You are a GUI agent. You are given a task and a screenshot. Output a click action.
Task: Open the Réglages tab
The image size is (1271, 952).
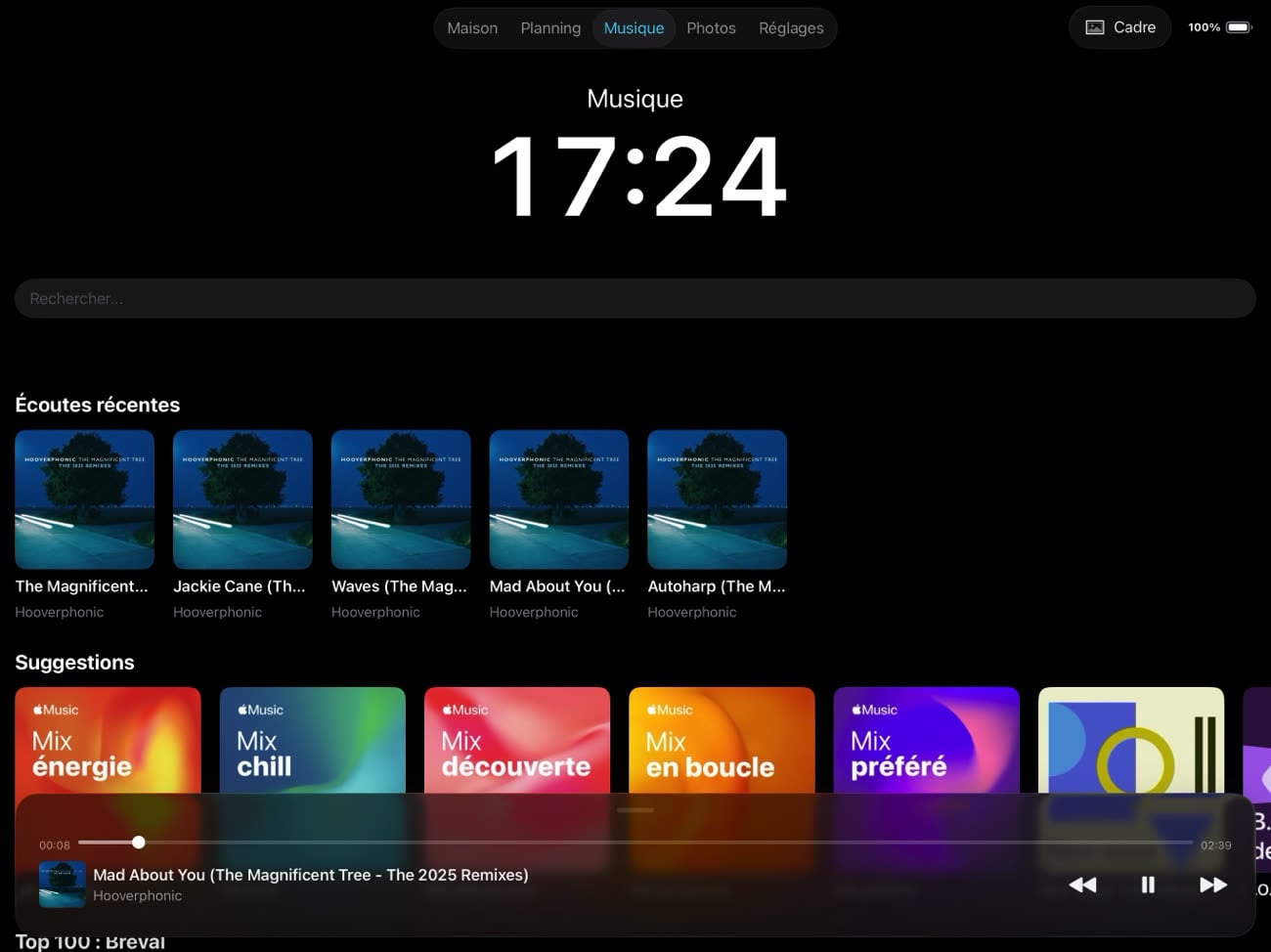coord(791,28)
